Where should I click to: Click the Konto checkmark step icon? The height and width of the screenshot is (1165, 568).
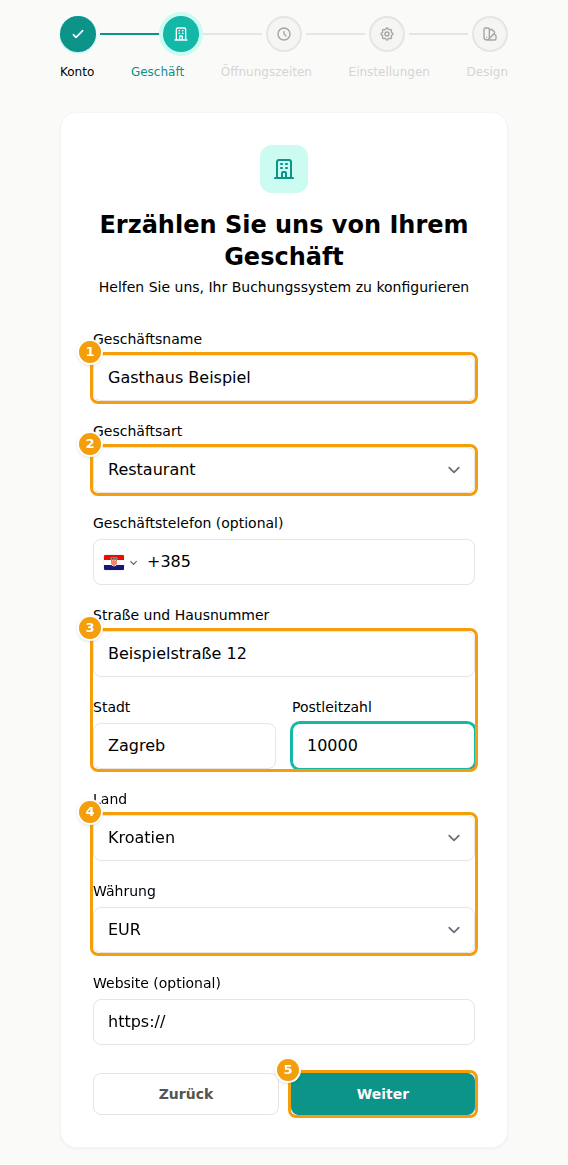pyautogui.click(x=78, y=34)
